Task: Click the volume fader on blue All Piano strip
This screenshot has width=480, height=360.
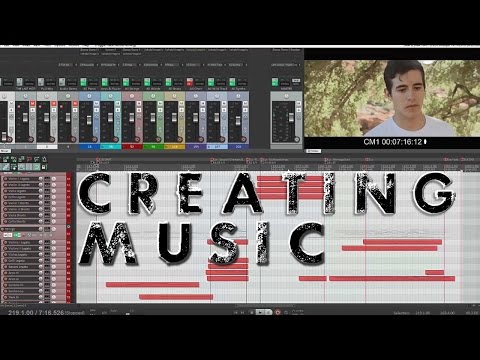Action: pyautogui.click(x=89, y=120)
